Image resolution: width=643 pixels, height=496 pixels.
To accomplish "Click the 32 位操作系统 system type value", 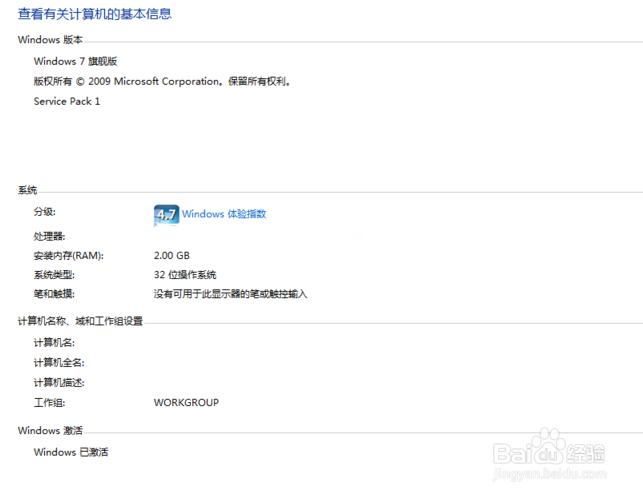I will (185, 275).
